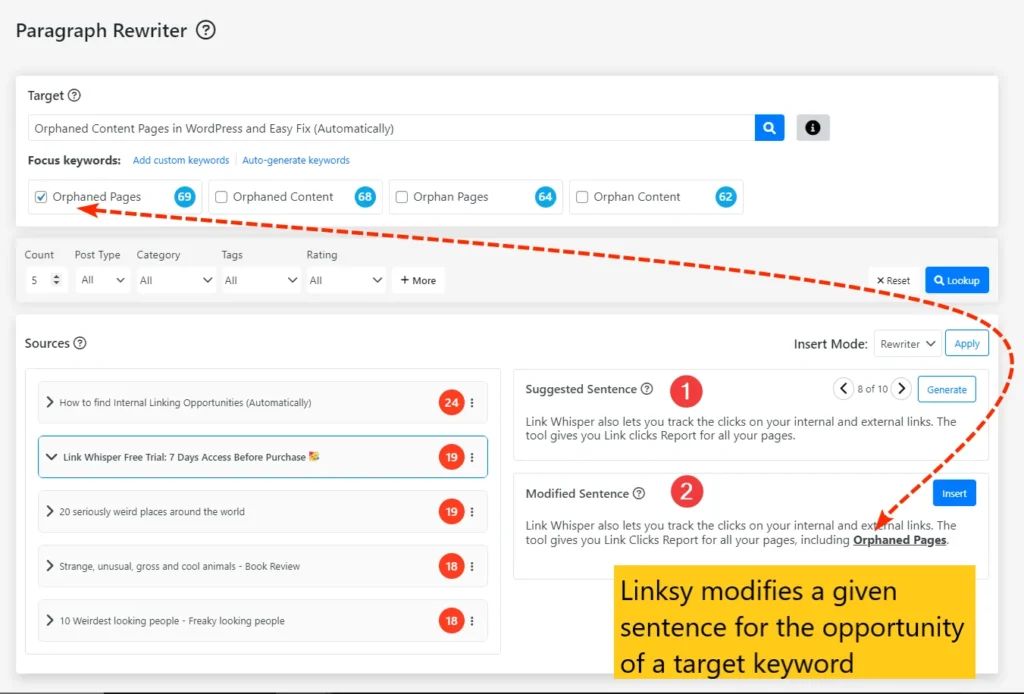The height and width of the screenshot is (694, 1024).
Task: Apply the insert mode
Action: pyautogui.click(x=967, y=343)
